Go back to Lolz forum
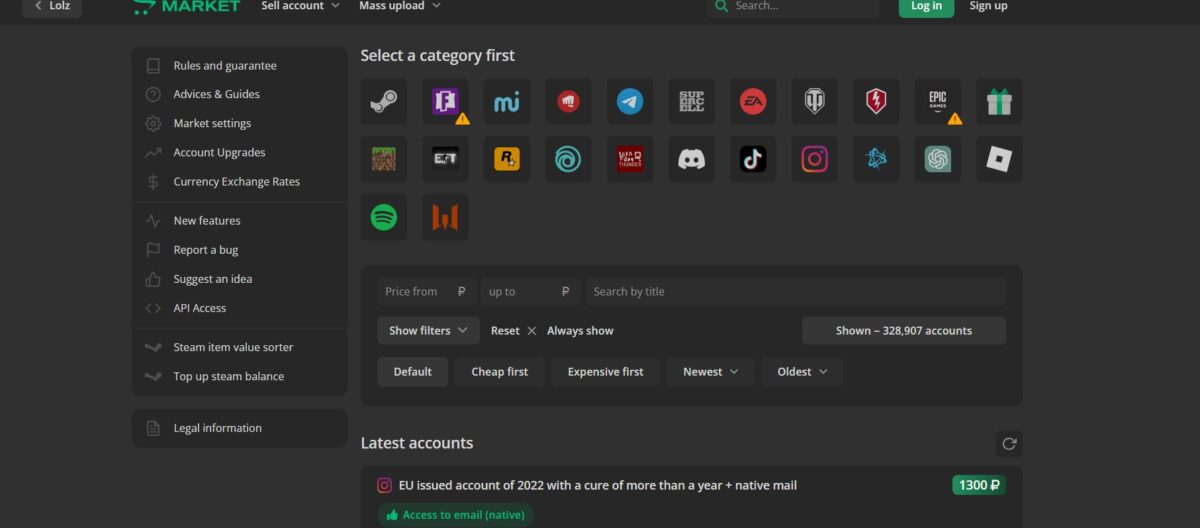 pos(52,6)
